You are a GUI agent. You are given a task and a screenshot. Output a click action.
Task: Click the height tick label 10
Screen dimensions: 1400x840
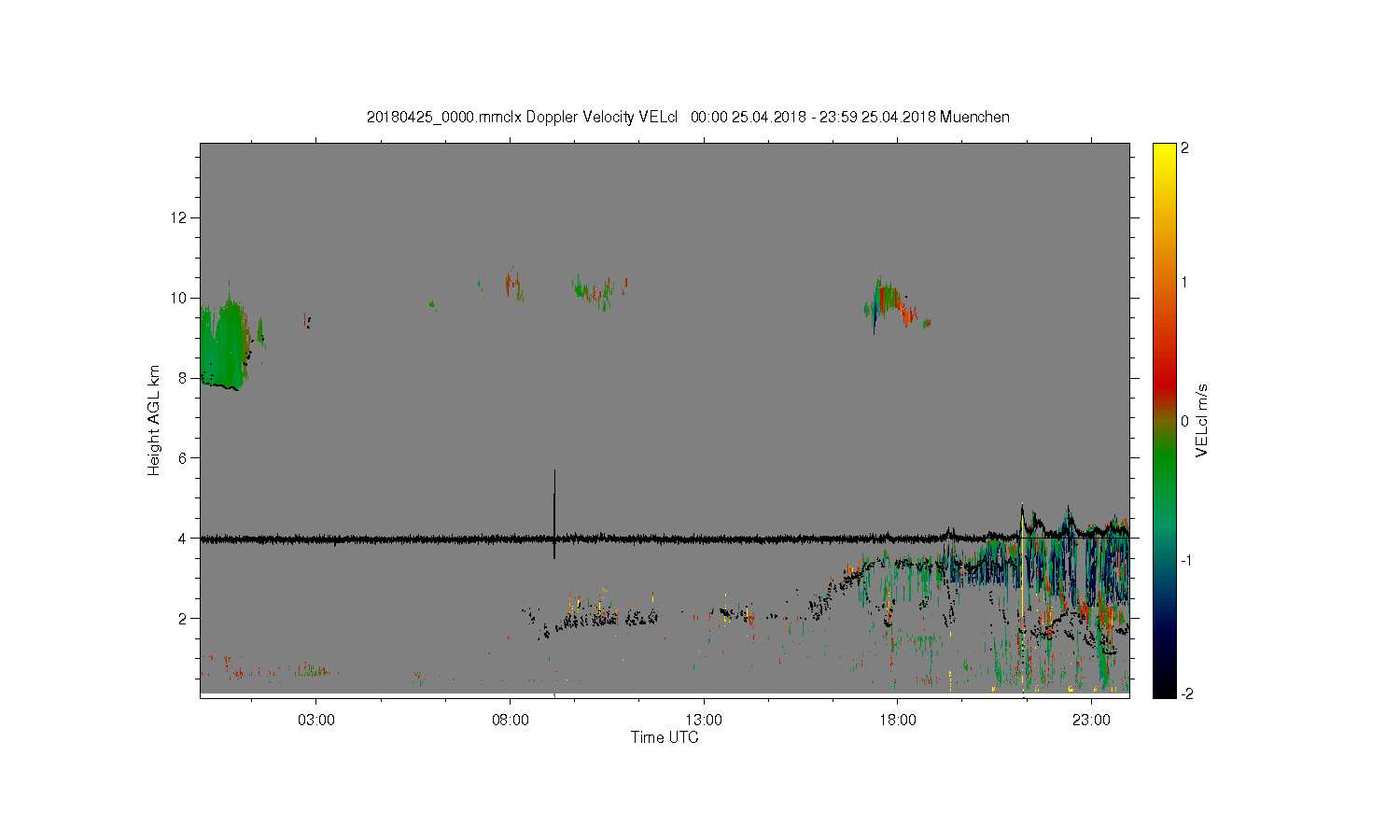pyautogui.click(x=179, y=298)
